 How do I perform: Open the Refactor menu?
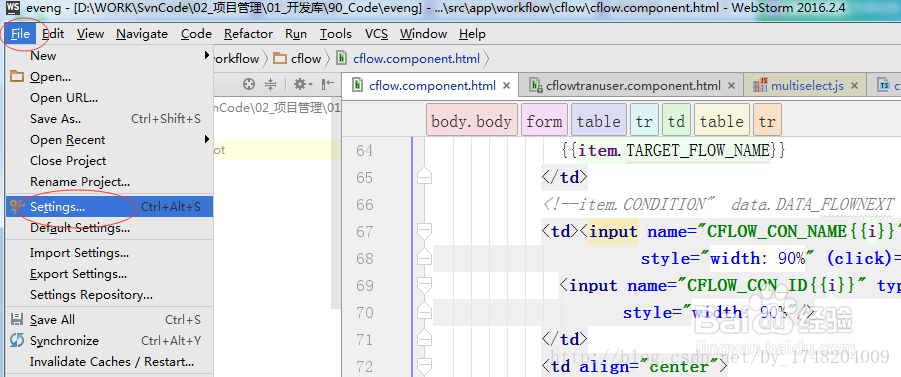point(248,34)
